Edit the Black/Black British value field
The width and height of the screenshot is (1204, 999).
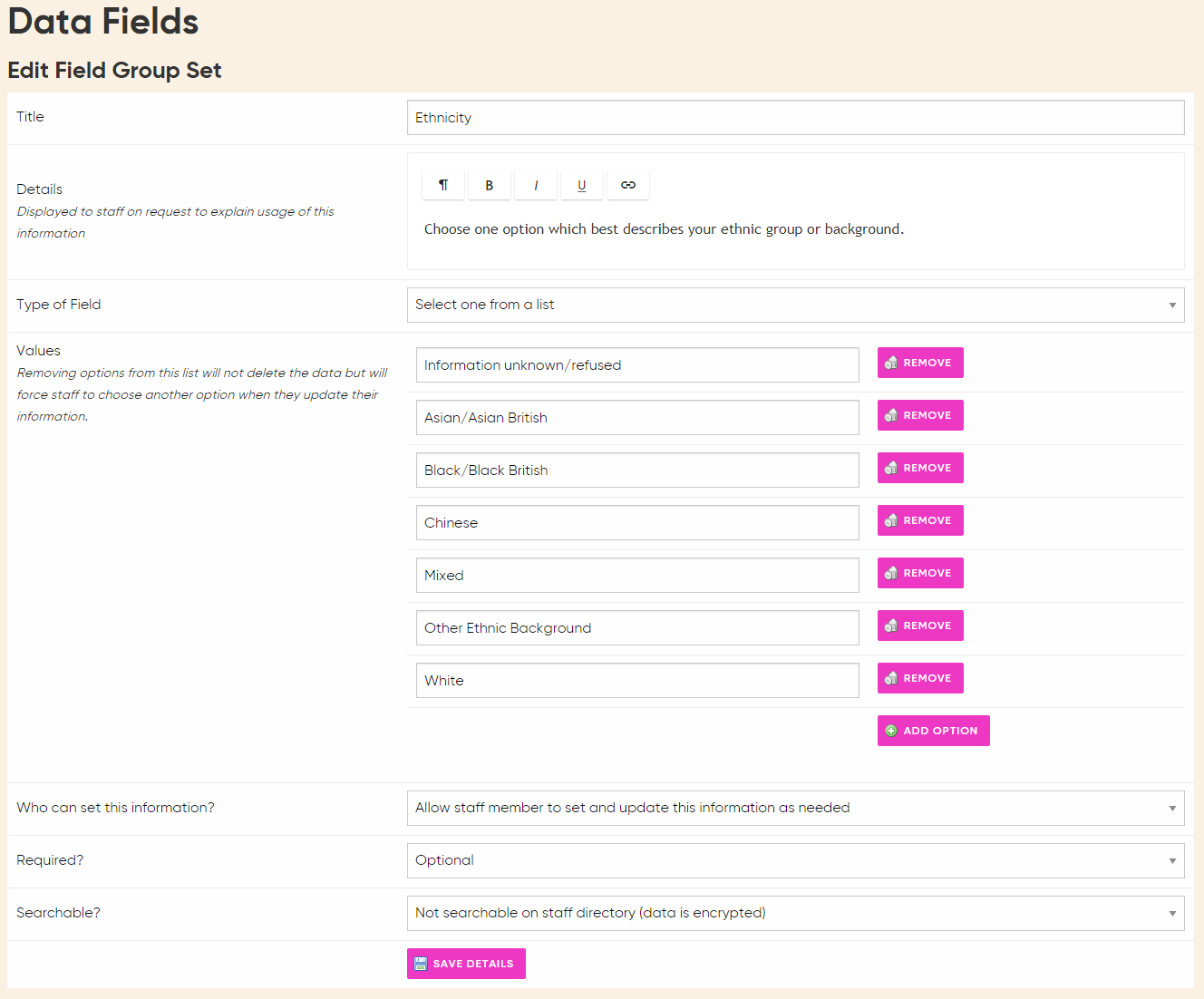(x=637, y=470)
